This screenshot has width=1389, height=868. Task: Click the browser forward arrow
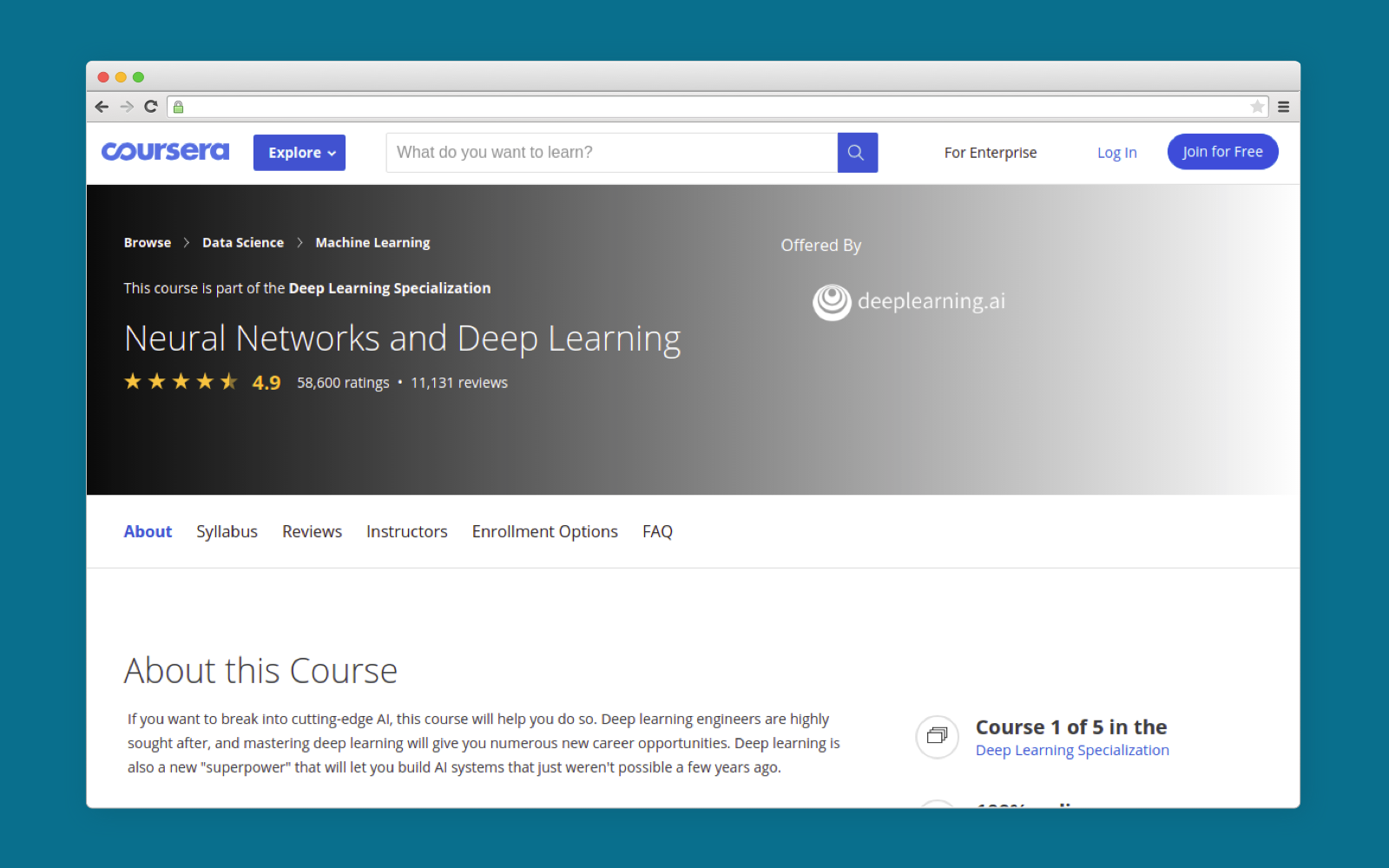[127, 107]
